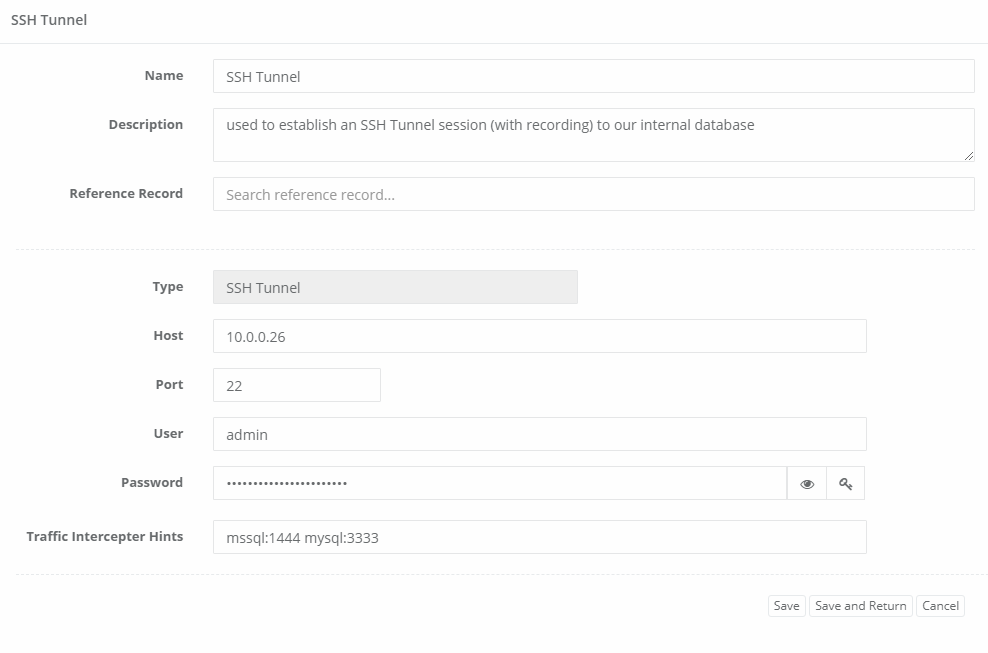The width and height of the screenshot is (988, 653).
Task: Select the SSH Tunnel page title
Action: [x=48, y=19]
